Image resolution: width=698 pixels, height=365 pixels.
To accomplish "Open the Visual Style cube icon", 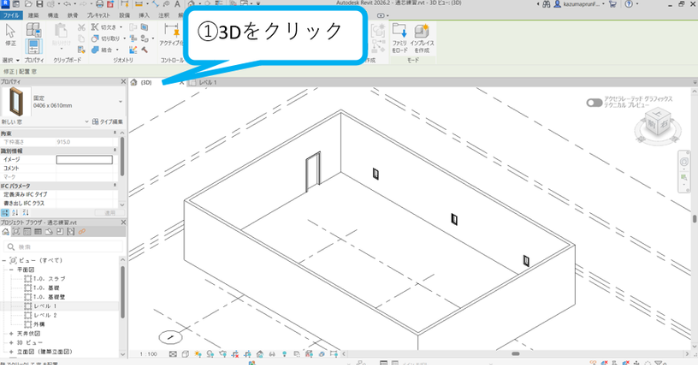I will click(x=185, y=354).
